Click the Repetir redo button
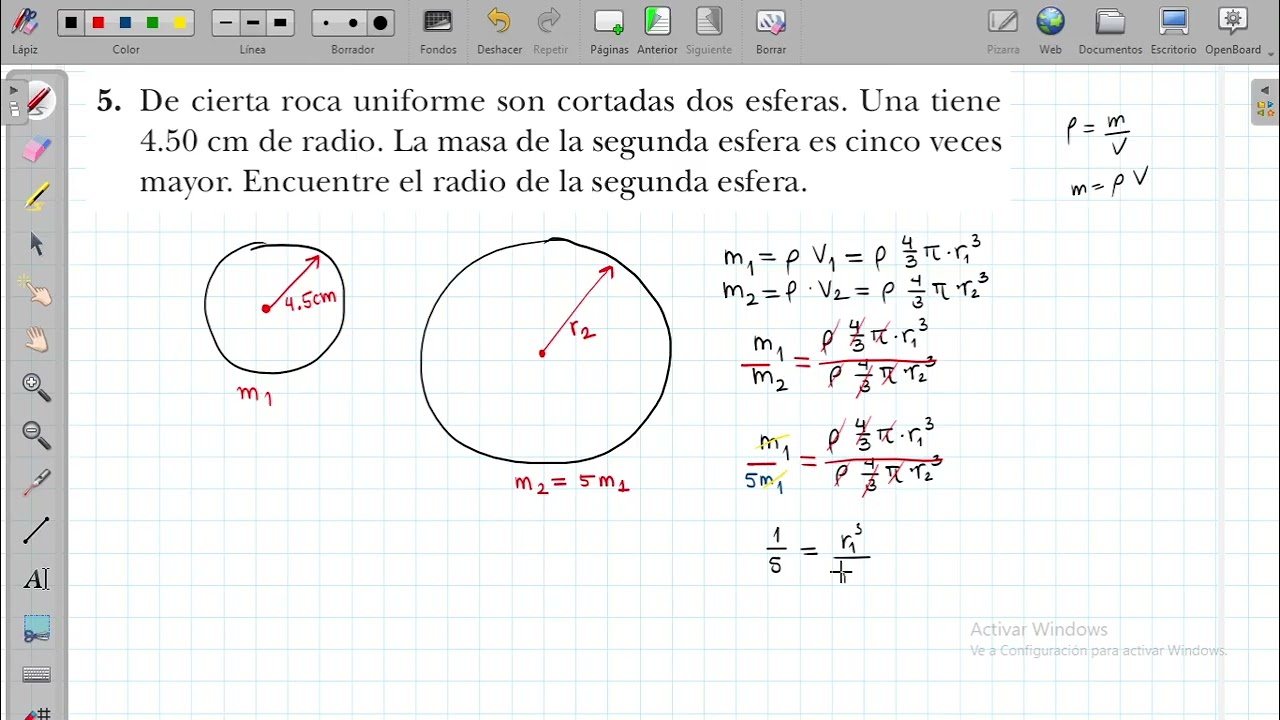1280x720 pixels. point(550,30)
